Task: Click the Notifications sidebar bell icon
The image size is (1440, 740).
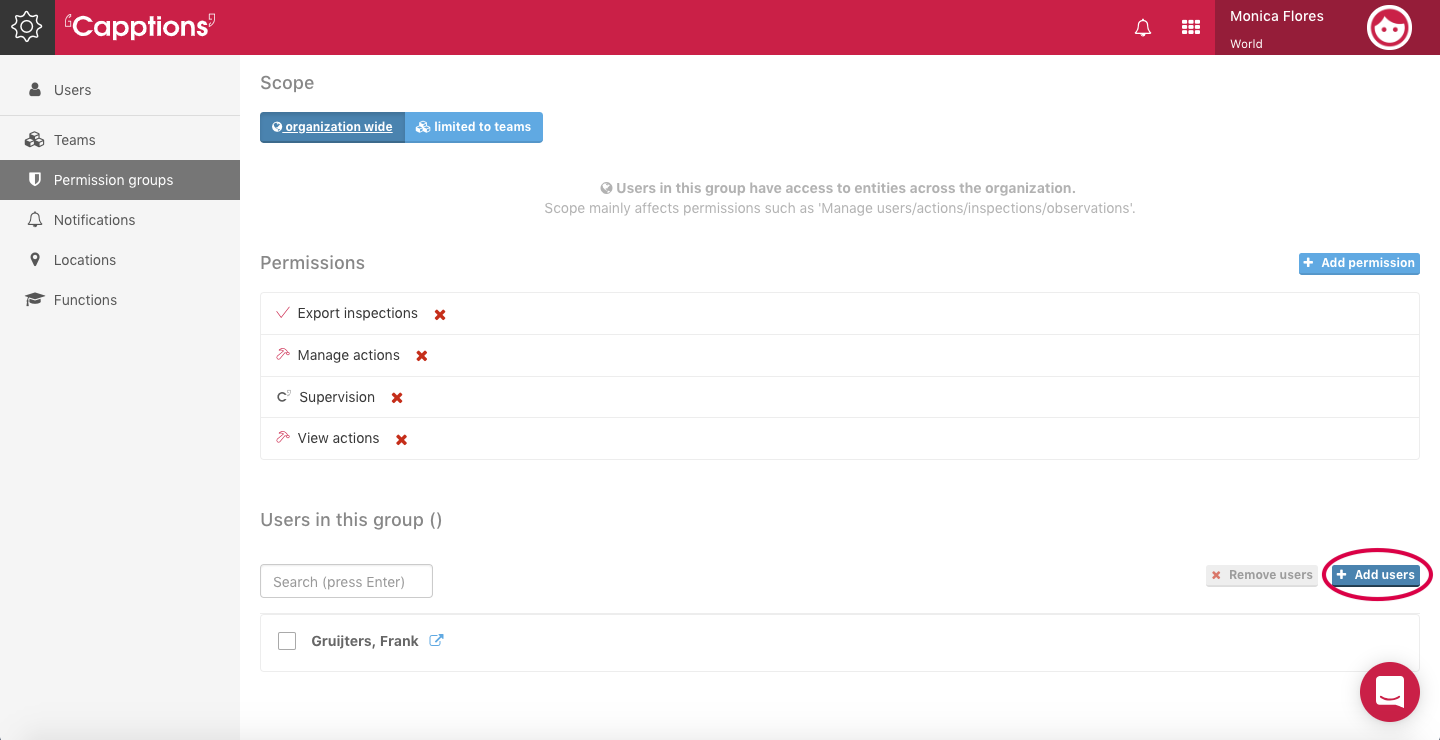Action: tap(35, 220)
